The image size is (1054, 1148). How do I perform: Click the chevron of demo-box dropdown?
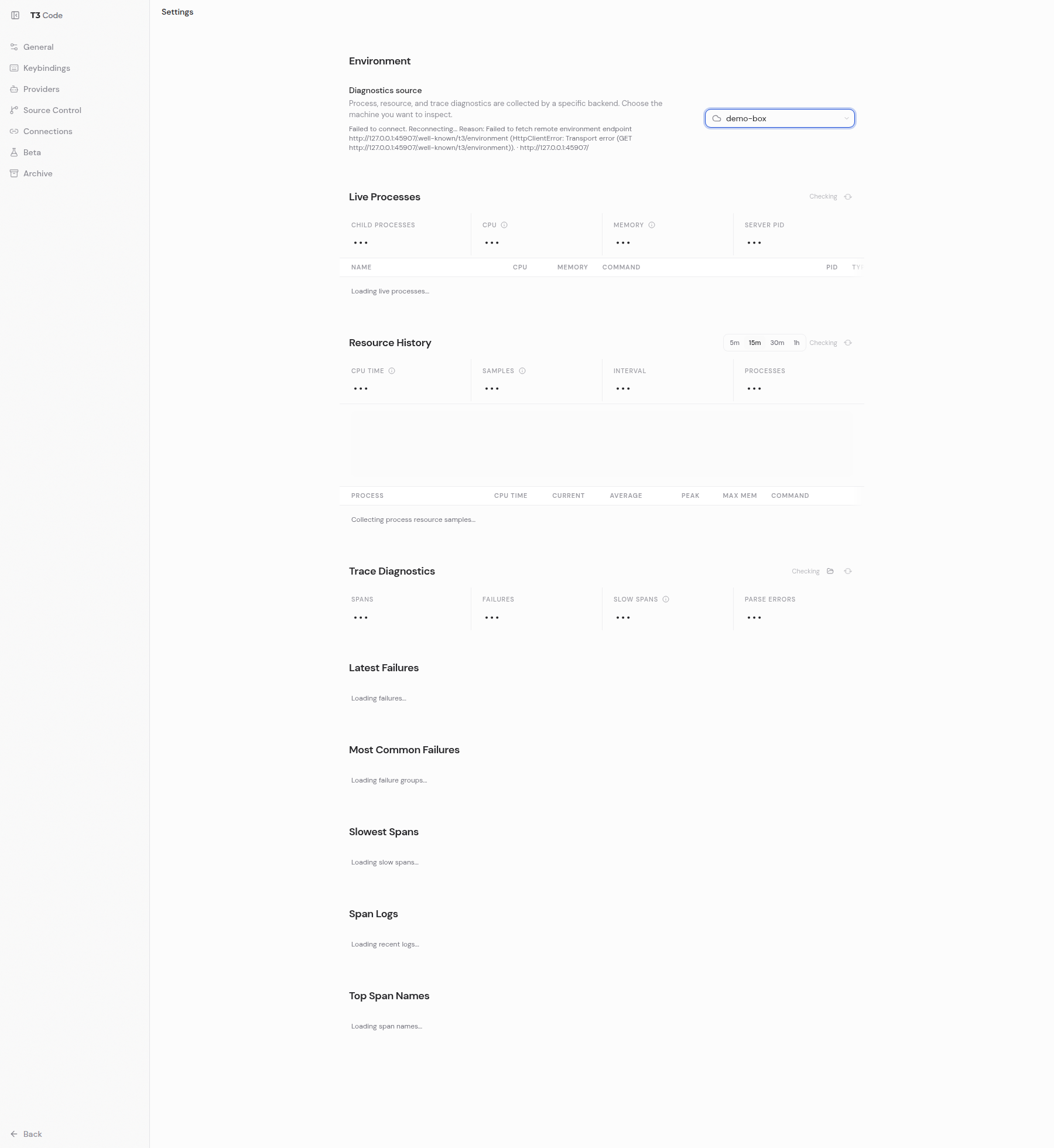846,118
